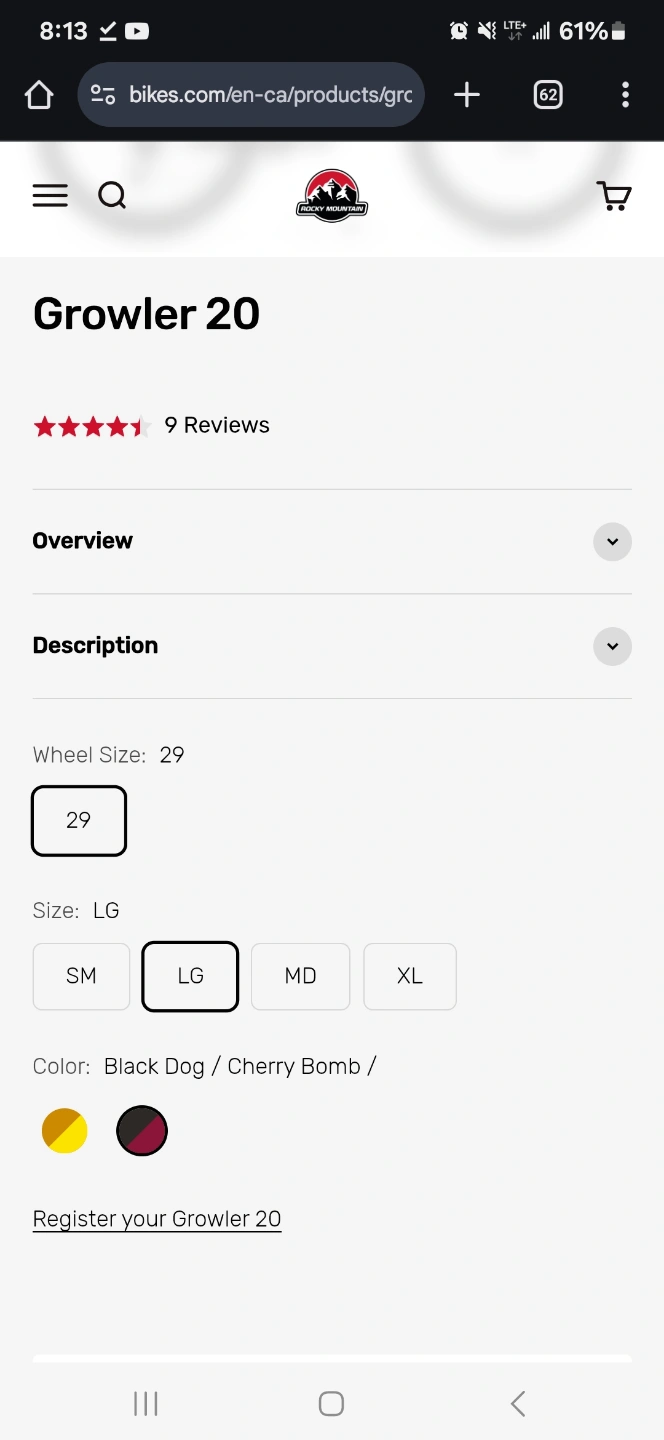Open Register your Growler 20 link
Viewport: 664px width, 1440px height.
pos(157,1219)
